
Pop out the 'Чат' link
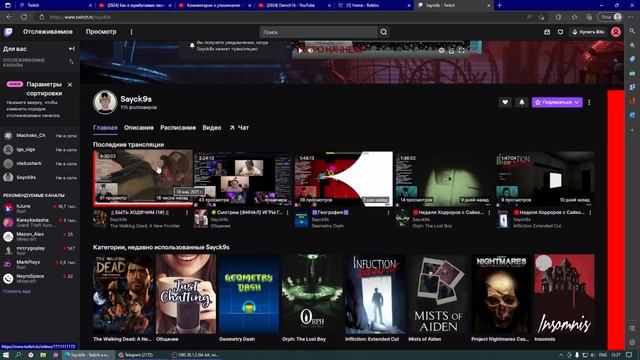click(x=239, y=128)
